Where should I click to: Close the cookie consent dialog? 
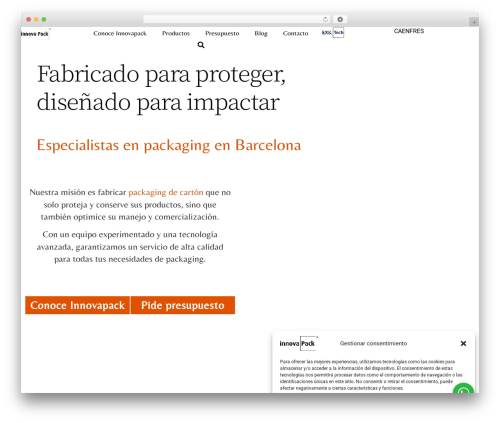pyautogui.click(x=463, y=343)
